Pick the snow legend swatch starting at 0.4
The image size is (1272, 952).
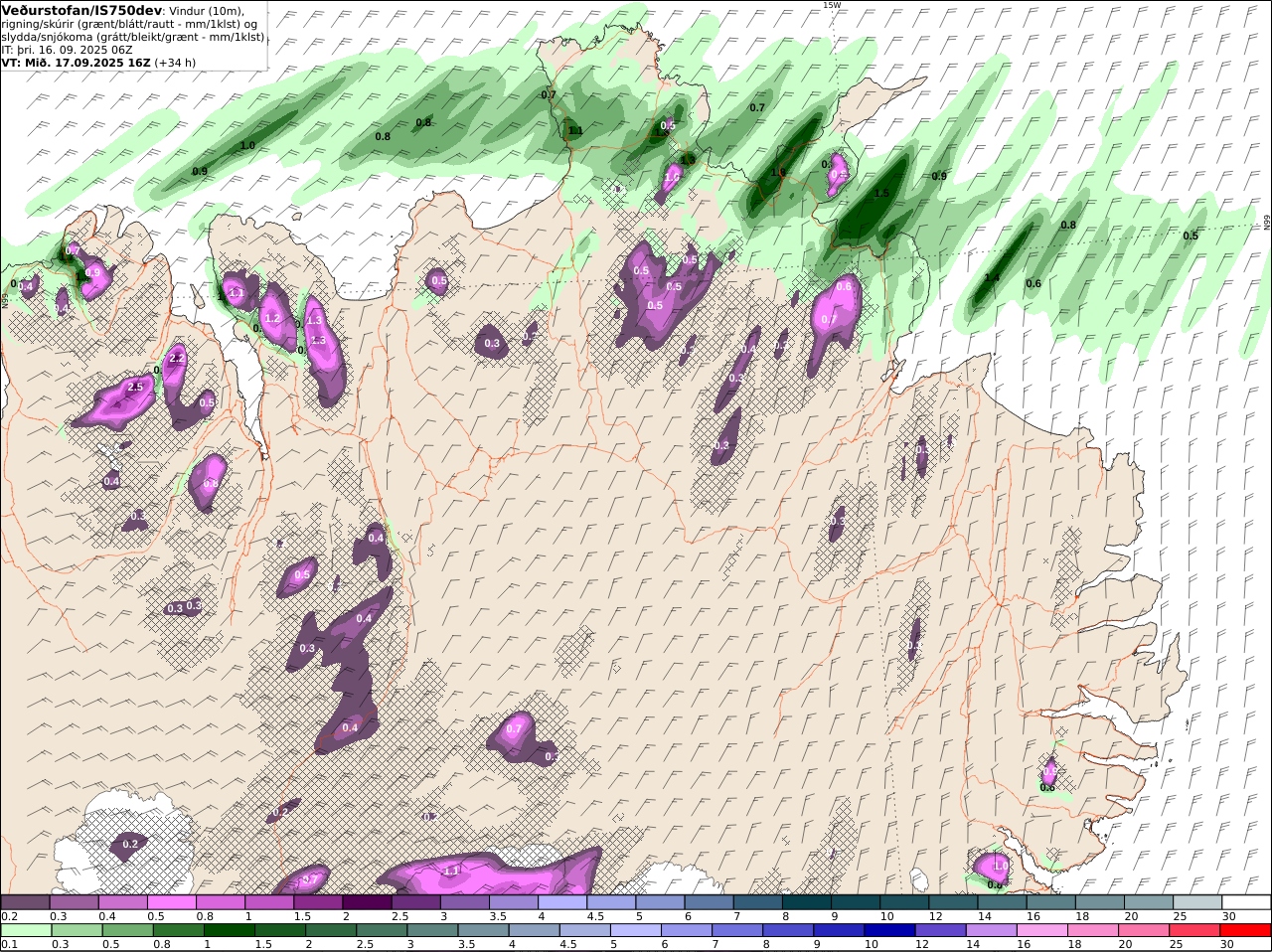(123, 901)
